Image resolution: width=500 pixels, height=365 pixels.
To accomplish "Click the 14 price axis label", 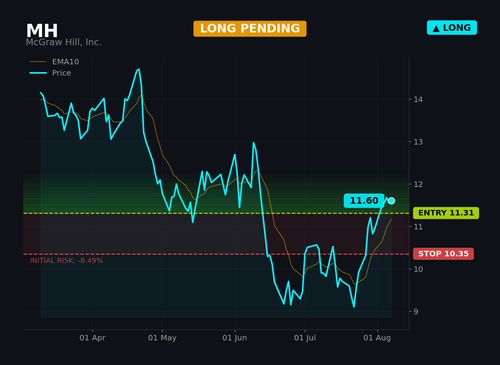I will click(x=418, y=99).
